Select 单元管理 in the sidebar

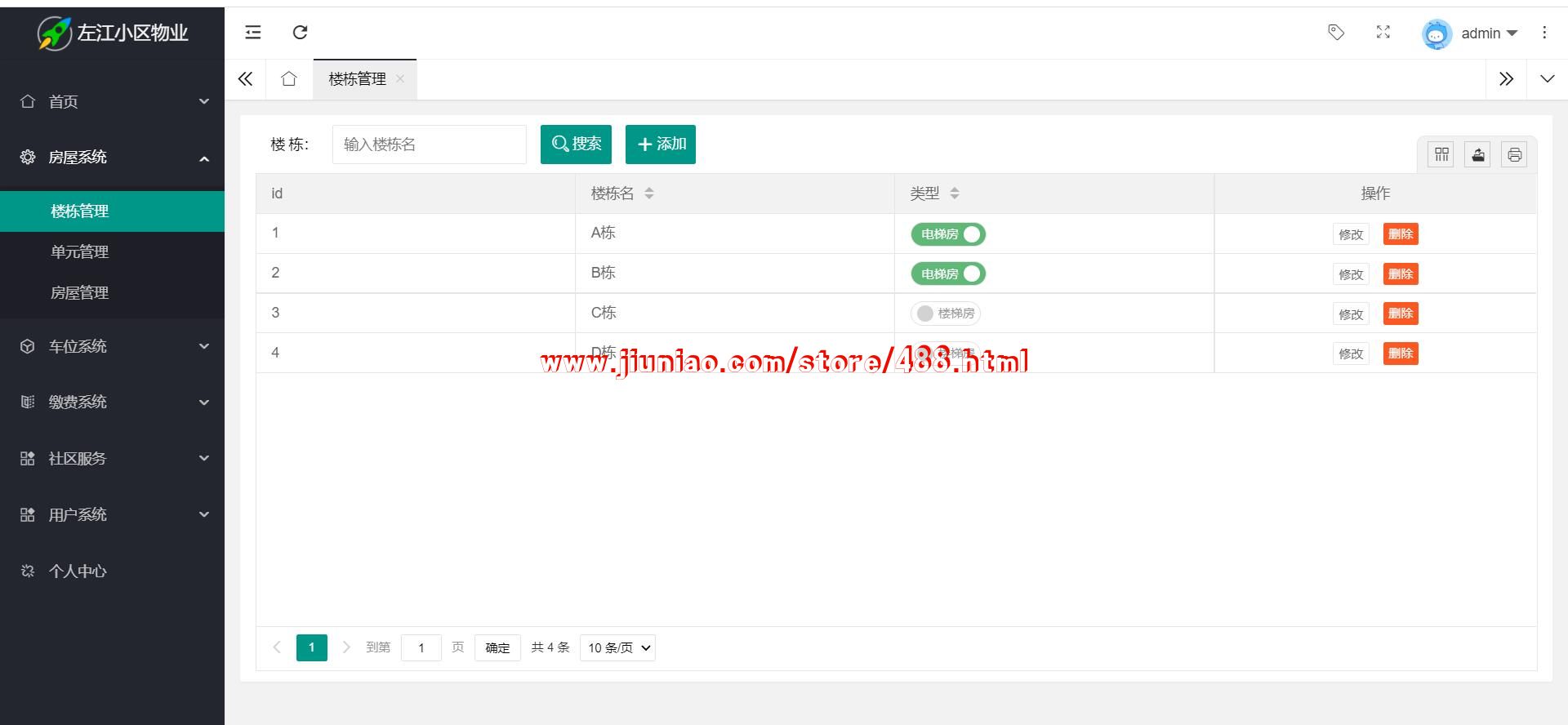pos(113,252)
